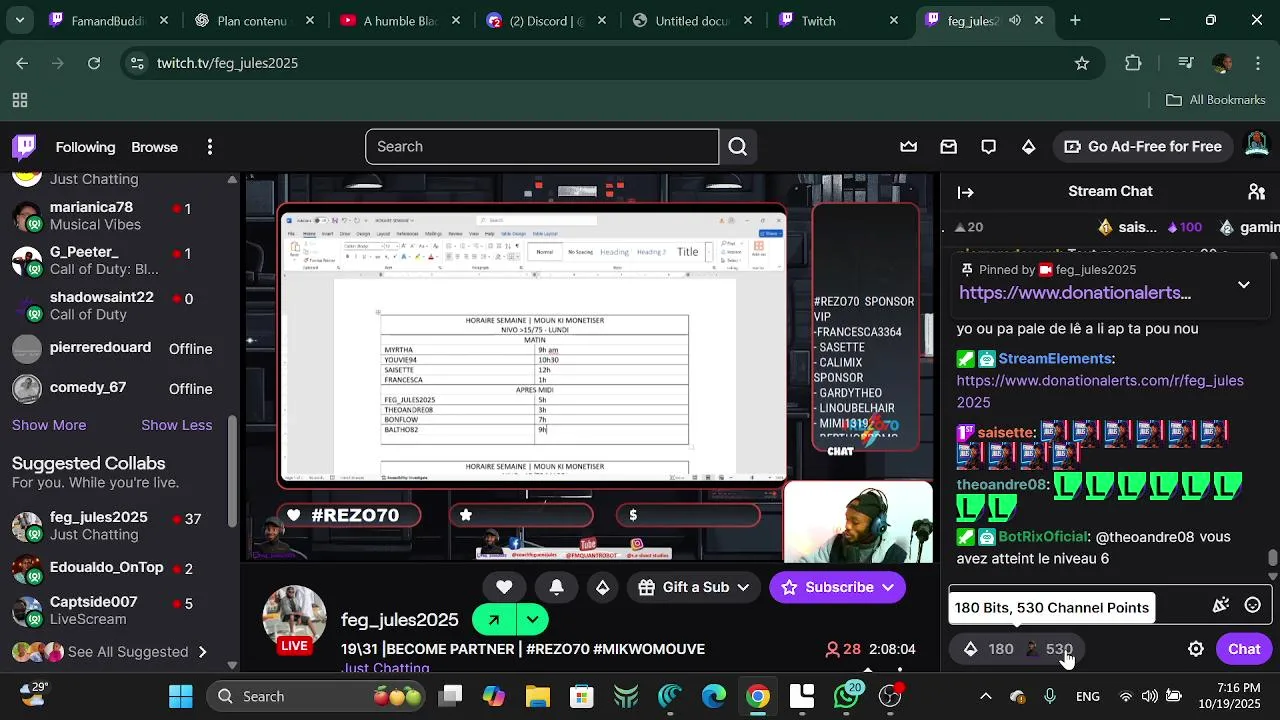Screen dimensions: 1280x720
Task: Open the Chrome apps grid shortcut
Action: point(20,100)
